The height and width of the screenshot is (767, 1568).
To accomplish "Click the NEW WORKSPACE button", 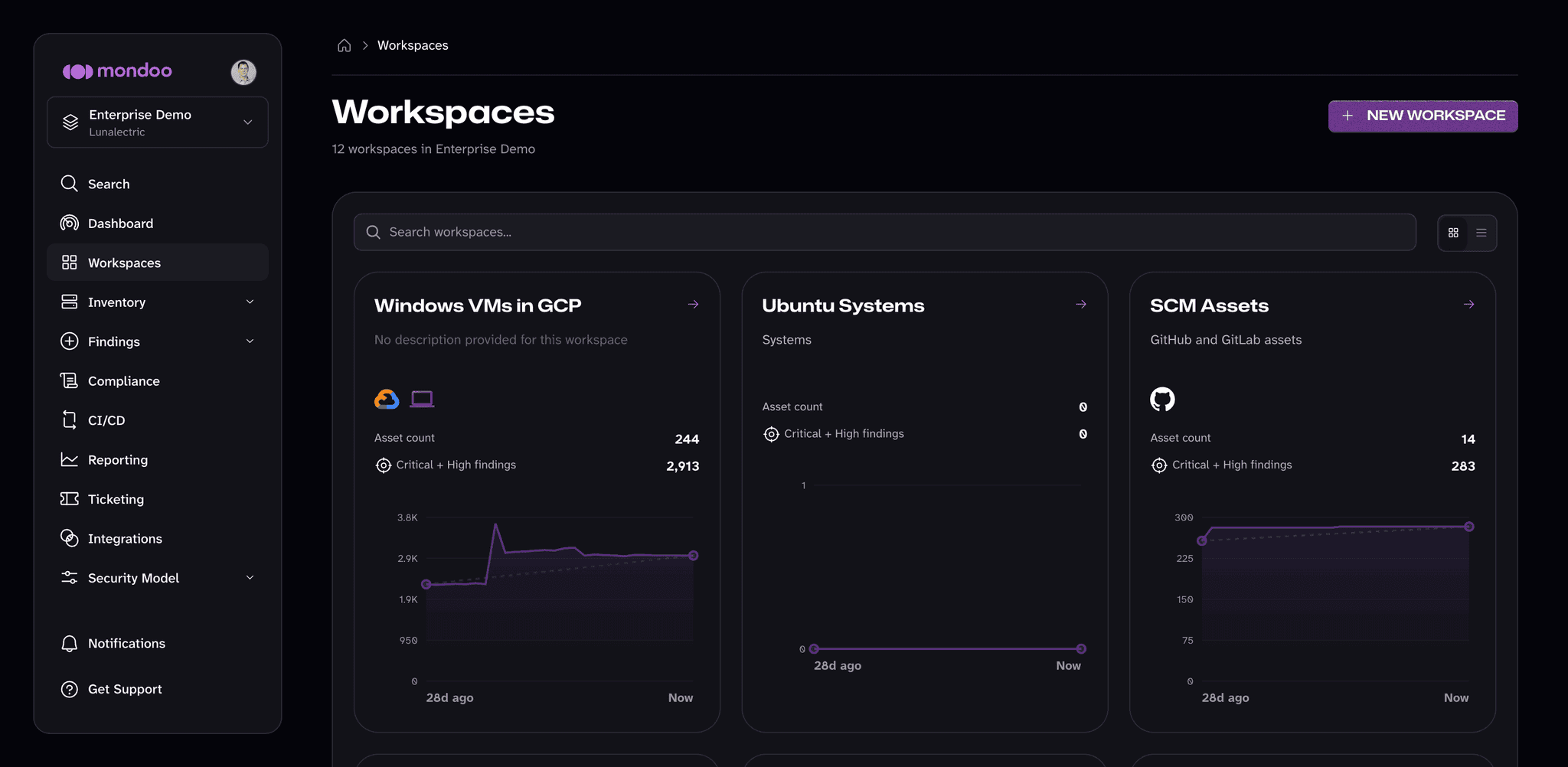I will point(1423,116).
